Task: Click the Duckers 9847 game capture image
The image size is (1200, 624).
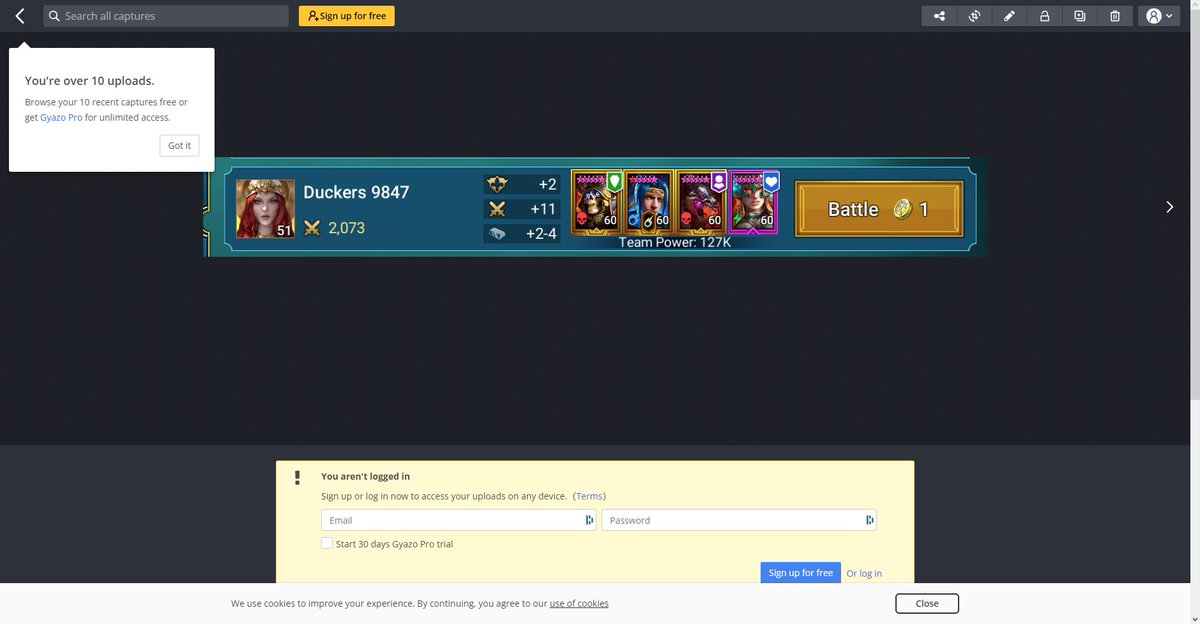Action: tap(596, 207)
